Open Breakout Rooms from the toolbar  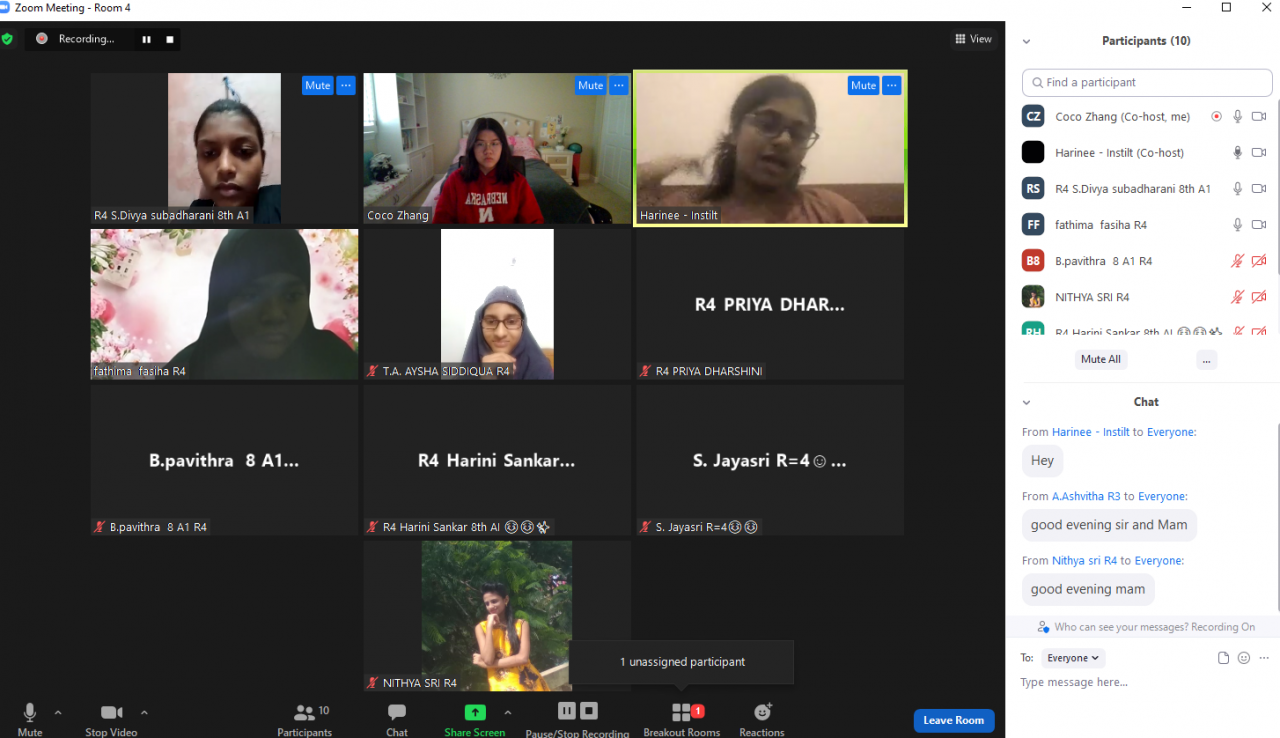pyautogui.click(x=682, y=719)
